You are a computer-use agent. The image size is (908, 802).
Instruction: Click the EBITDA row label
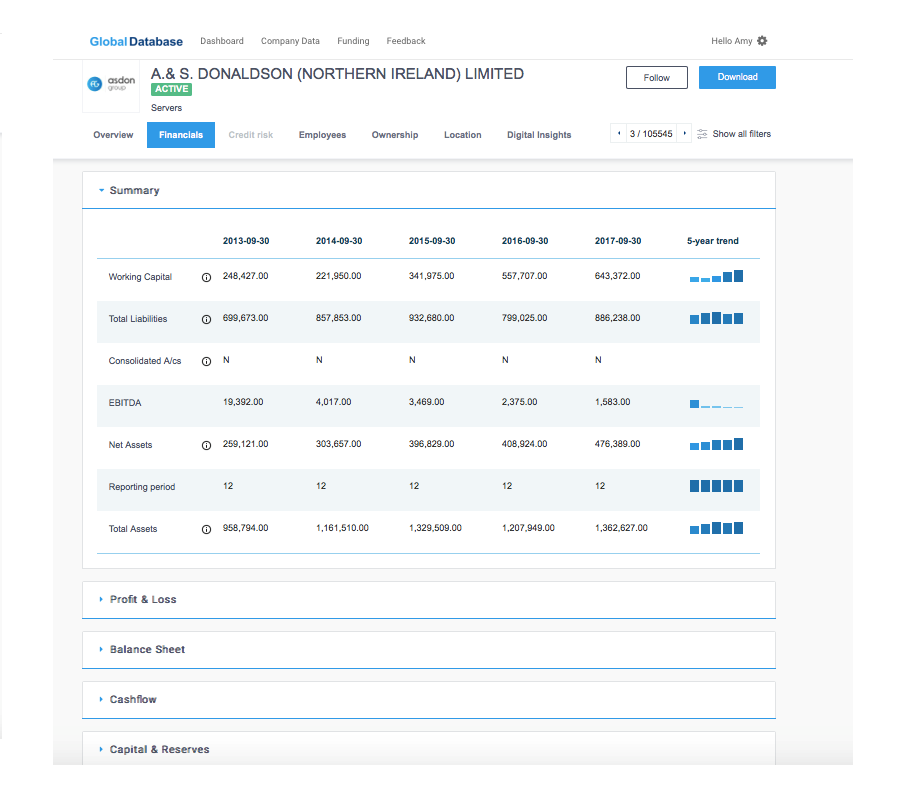pos(125,403)
